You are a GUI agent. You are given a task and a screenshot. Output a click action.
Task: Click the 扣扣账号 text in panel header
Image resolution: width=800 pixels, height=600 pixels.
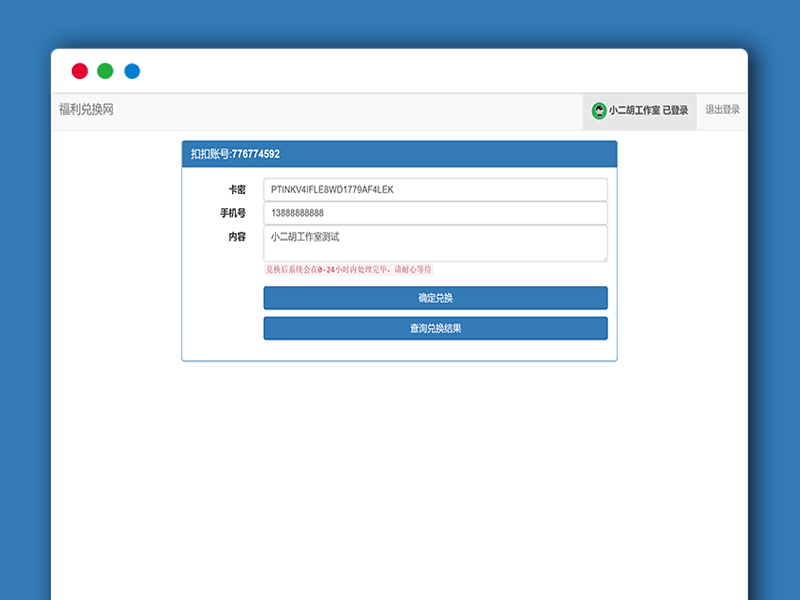tap(210, 154)
